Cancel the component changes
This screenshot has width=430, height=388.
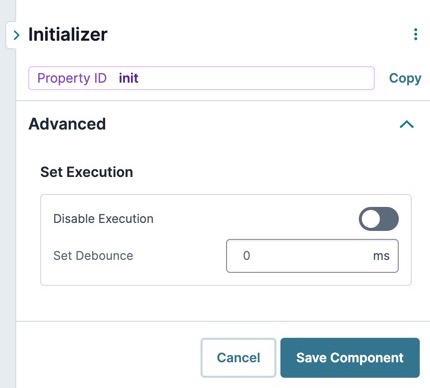point(238,358)
